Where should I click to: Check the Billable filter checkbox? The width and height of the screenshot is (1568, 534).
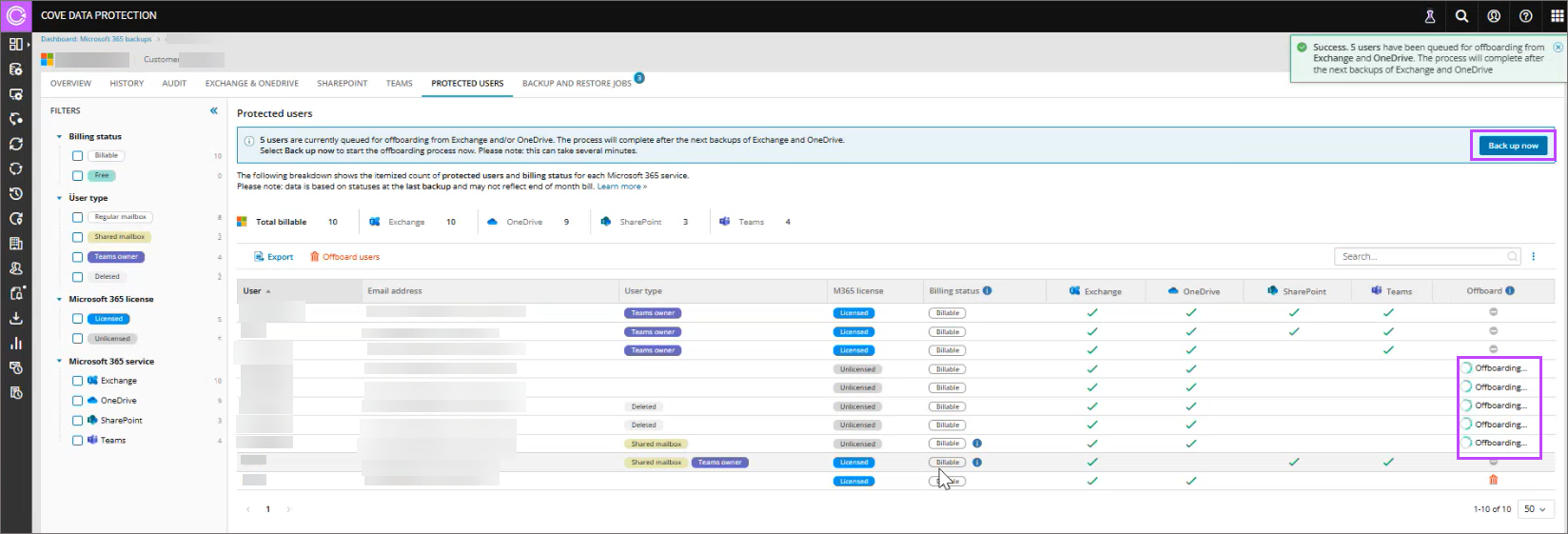tap(78, 156)
